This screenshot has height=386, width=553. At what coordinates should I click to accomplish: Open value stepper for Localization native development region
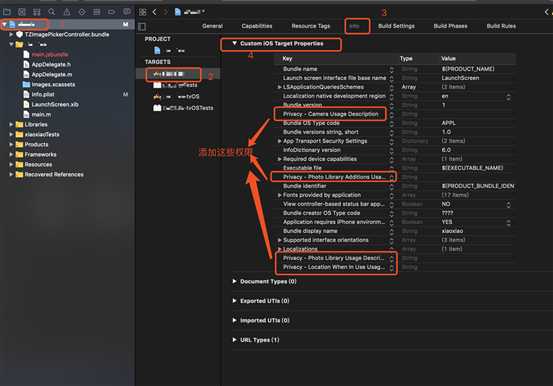click(x=508, y=96)
